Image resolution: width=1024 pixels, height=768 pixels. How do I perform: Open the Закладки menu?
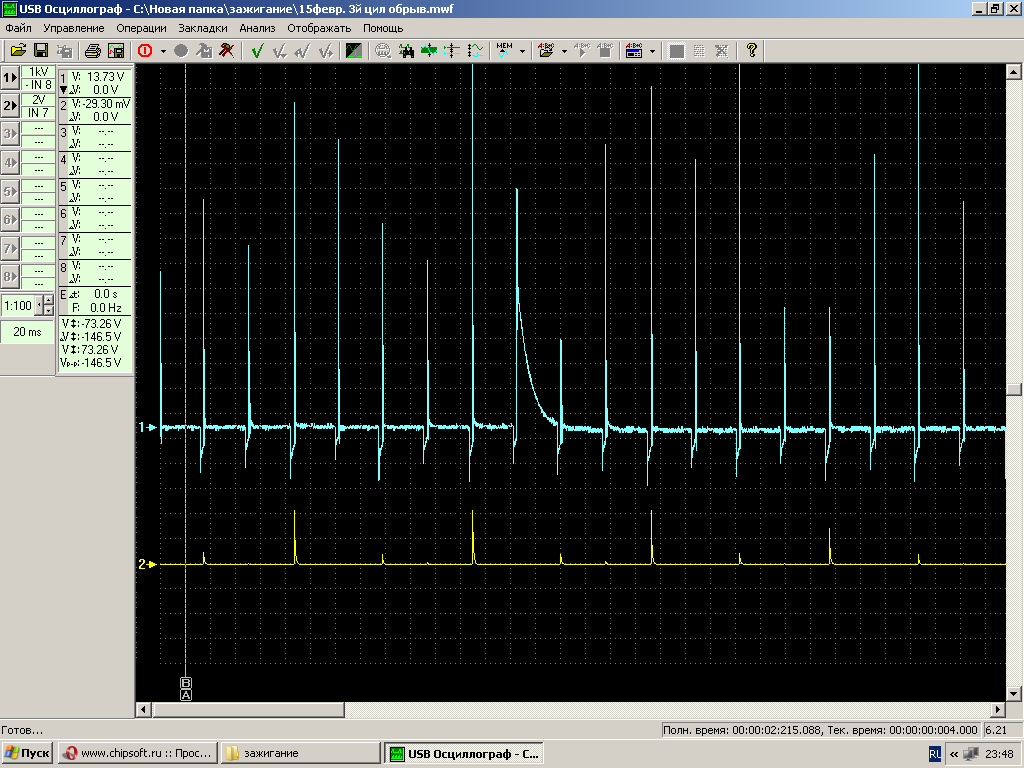click(203, 28)
